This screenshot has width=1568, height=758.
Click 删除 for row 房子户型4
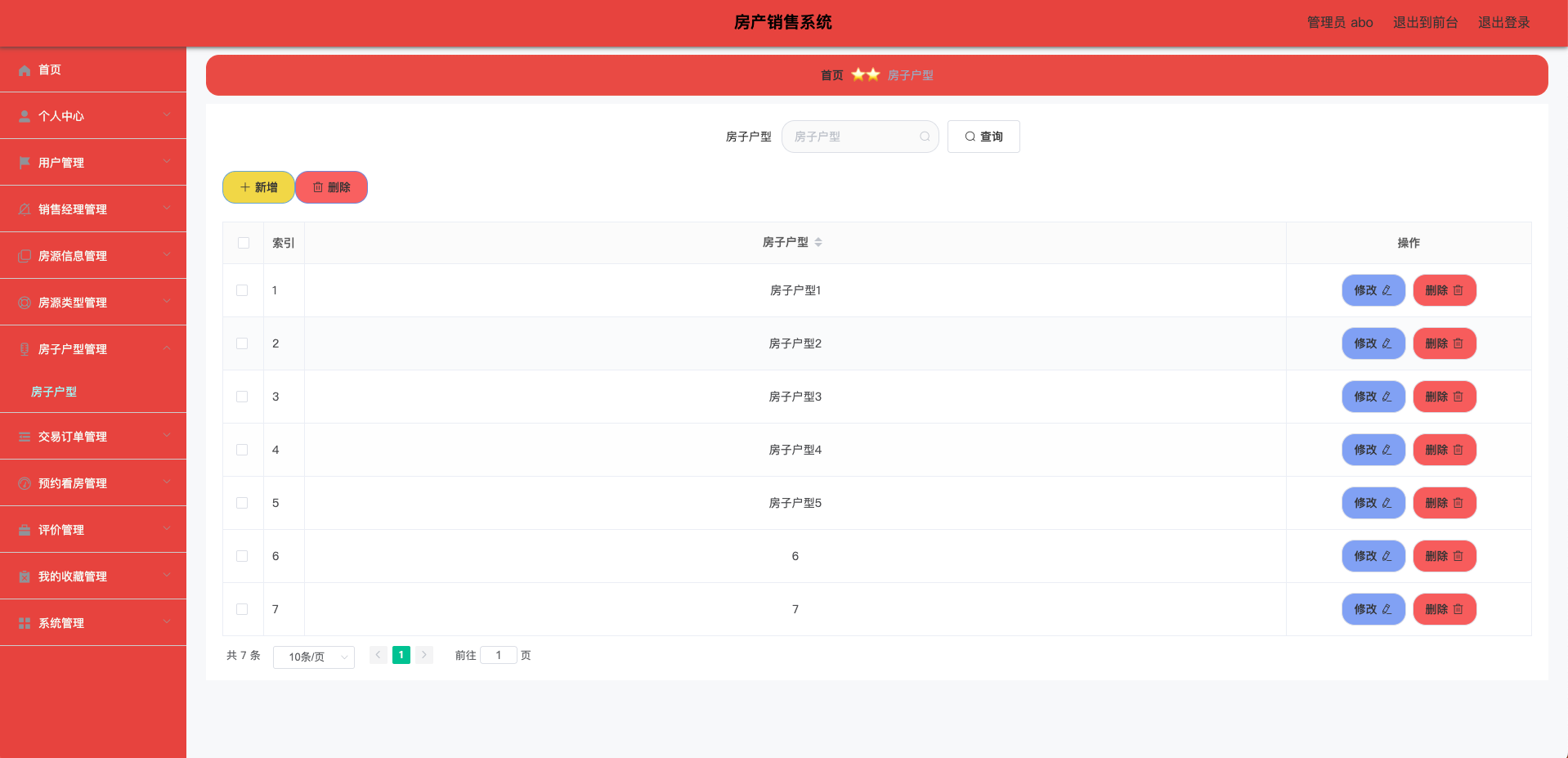coord(1445,450)
